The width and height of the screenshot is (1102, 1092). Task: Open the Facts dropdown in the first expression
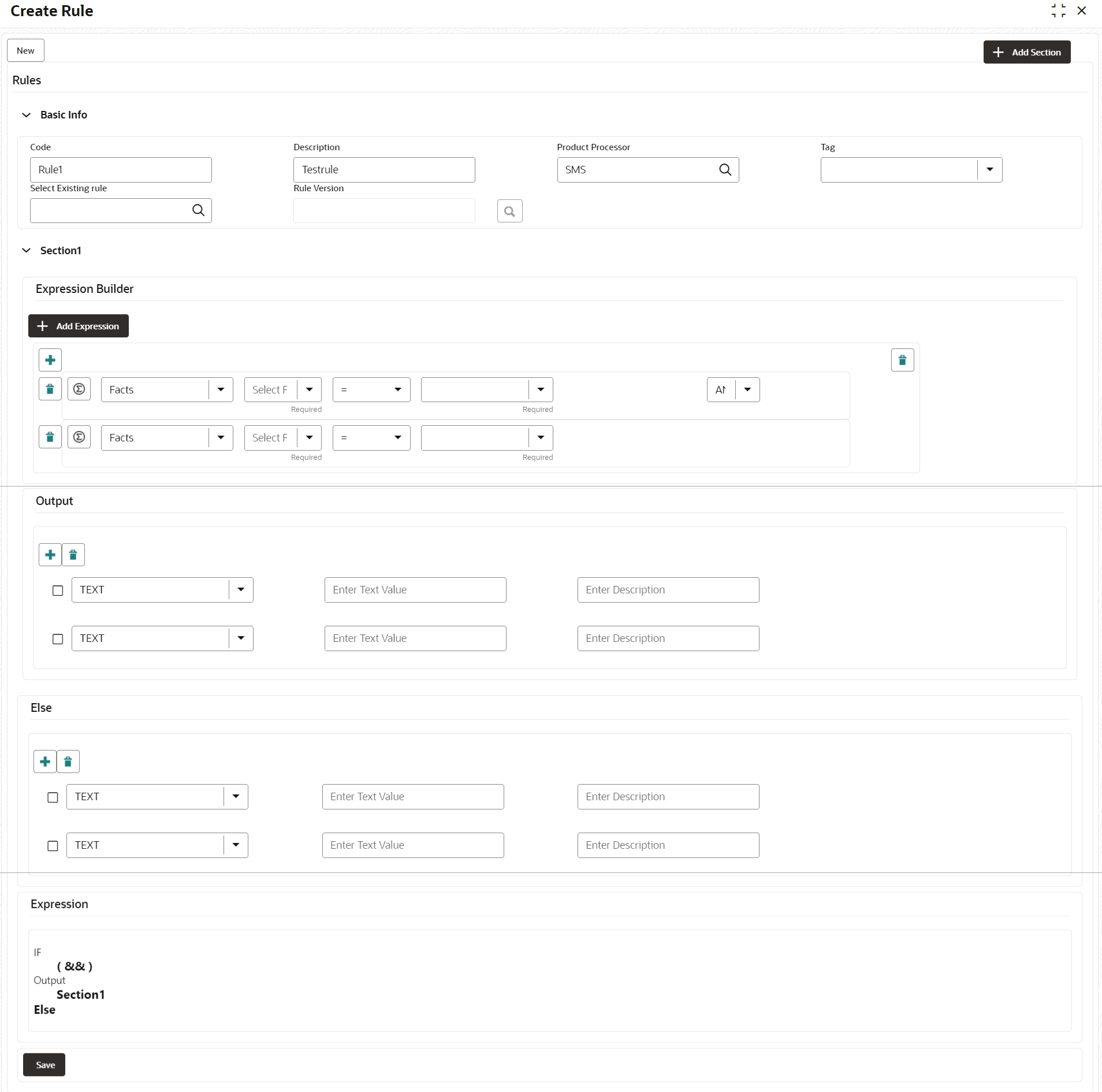220,389
